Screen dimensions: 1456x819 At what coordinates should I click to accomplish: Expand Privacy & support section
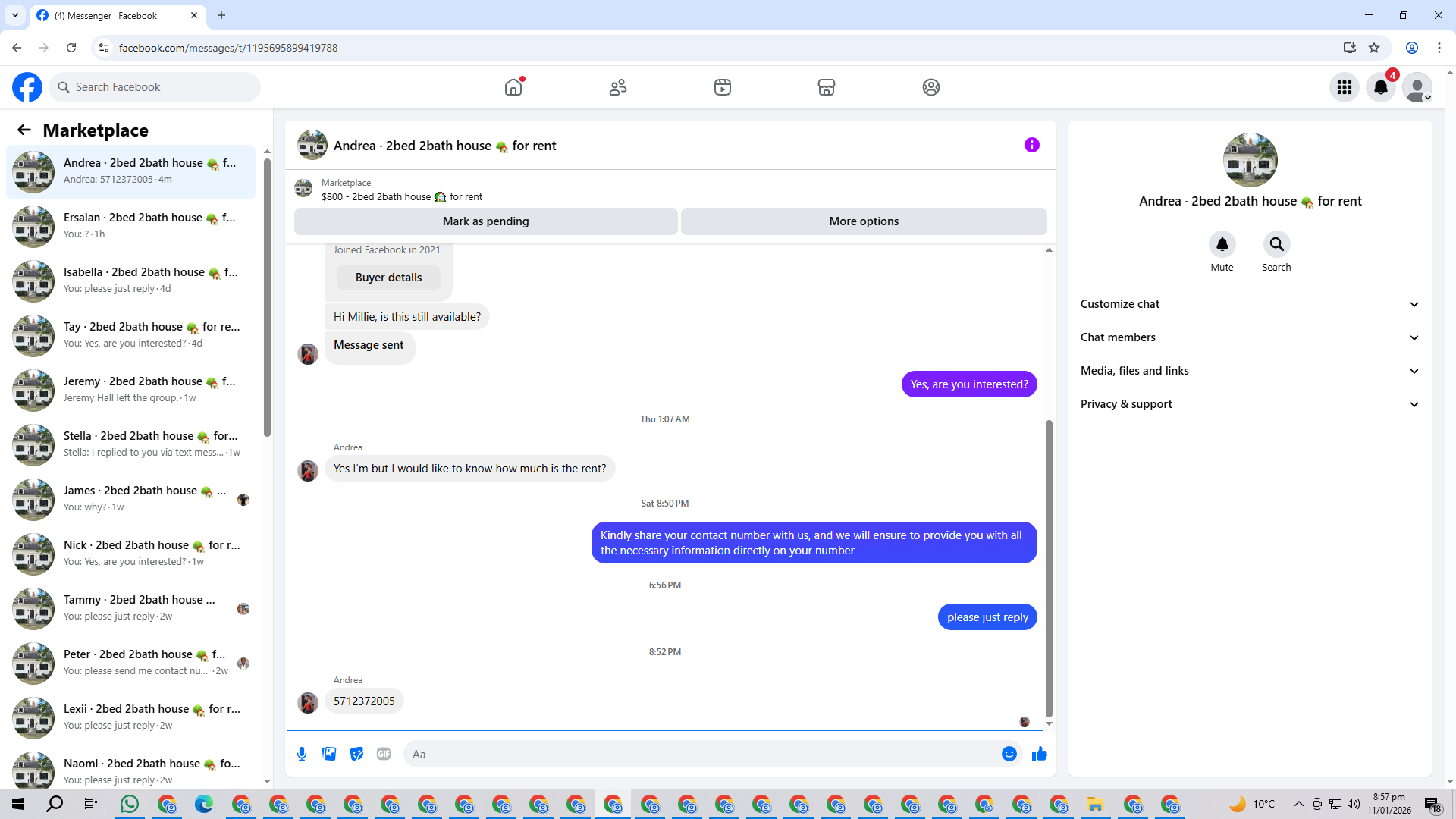[x=1250, y=404]
